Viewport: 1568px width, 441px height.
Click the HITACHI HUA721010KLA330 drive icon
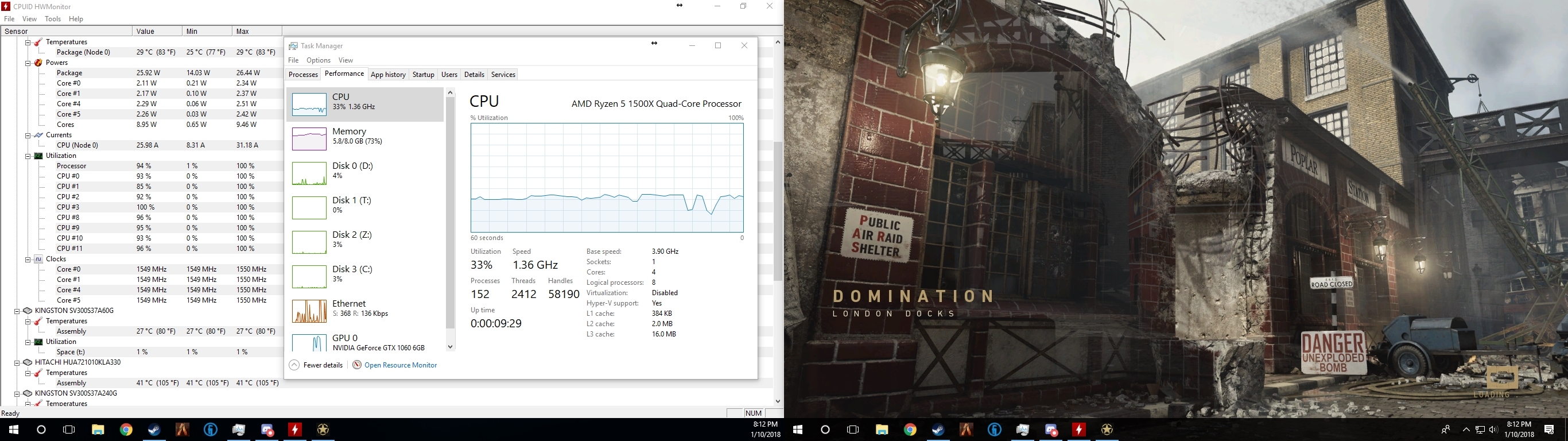coord(28,362)
